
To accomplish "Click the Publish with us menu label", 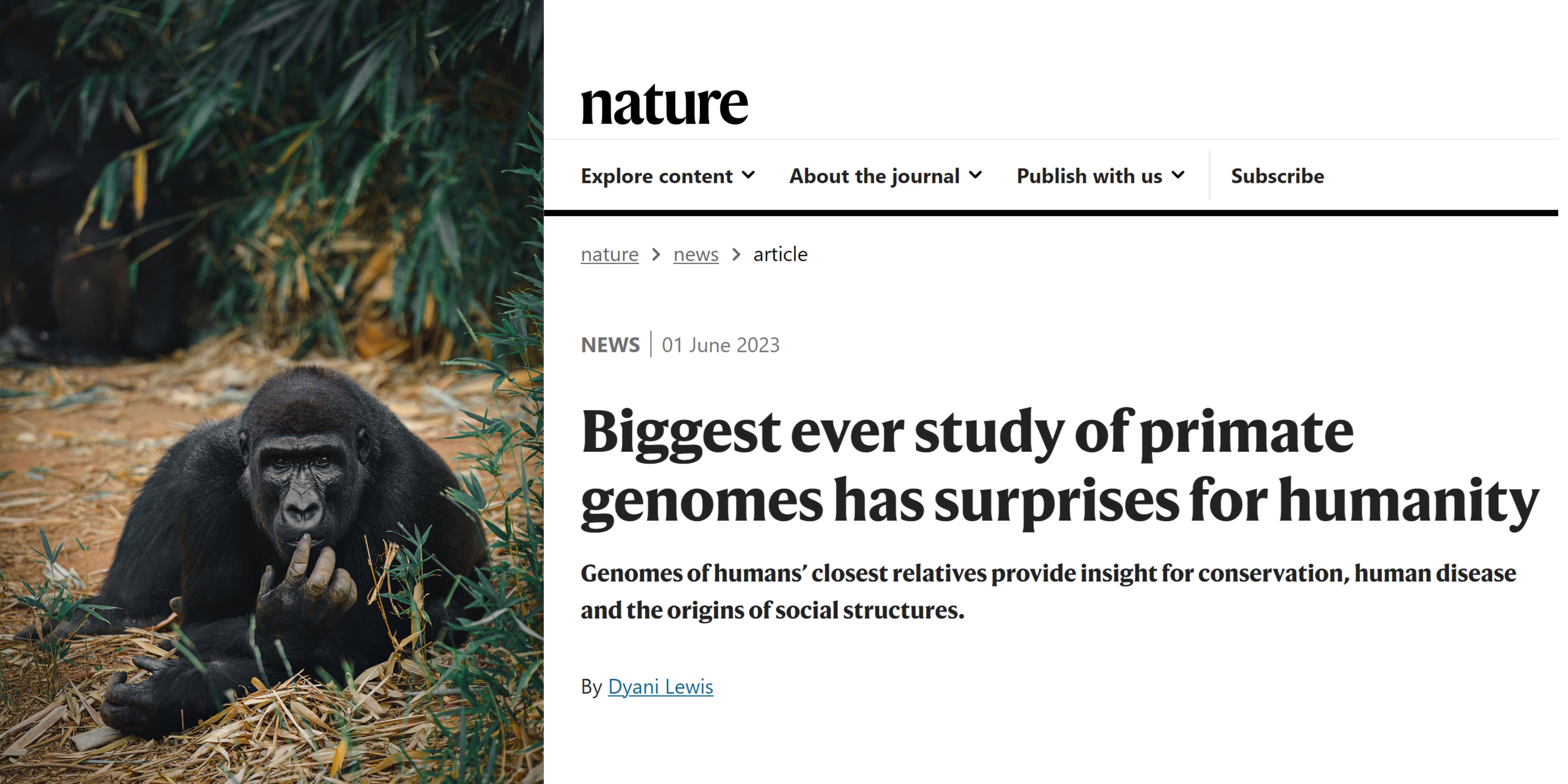I will tap(1089, 176).
